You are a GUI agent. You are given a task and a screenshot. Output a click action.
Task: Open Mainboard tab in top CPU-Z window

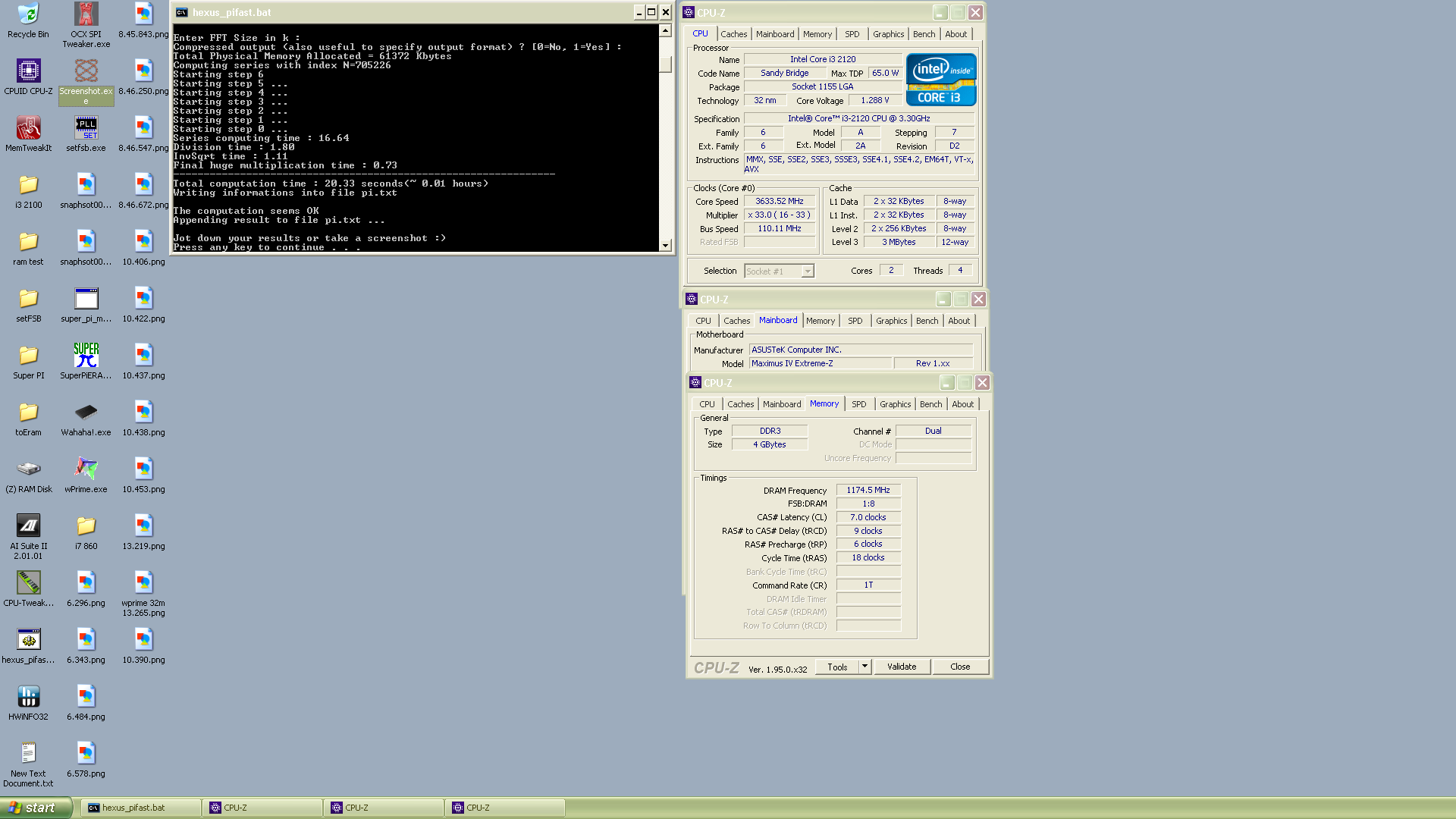point(775,34)
